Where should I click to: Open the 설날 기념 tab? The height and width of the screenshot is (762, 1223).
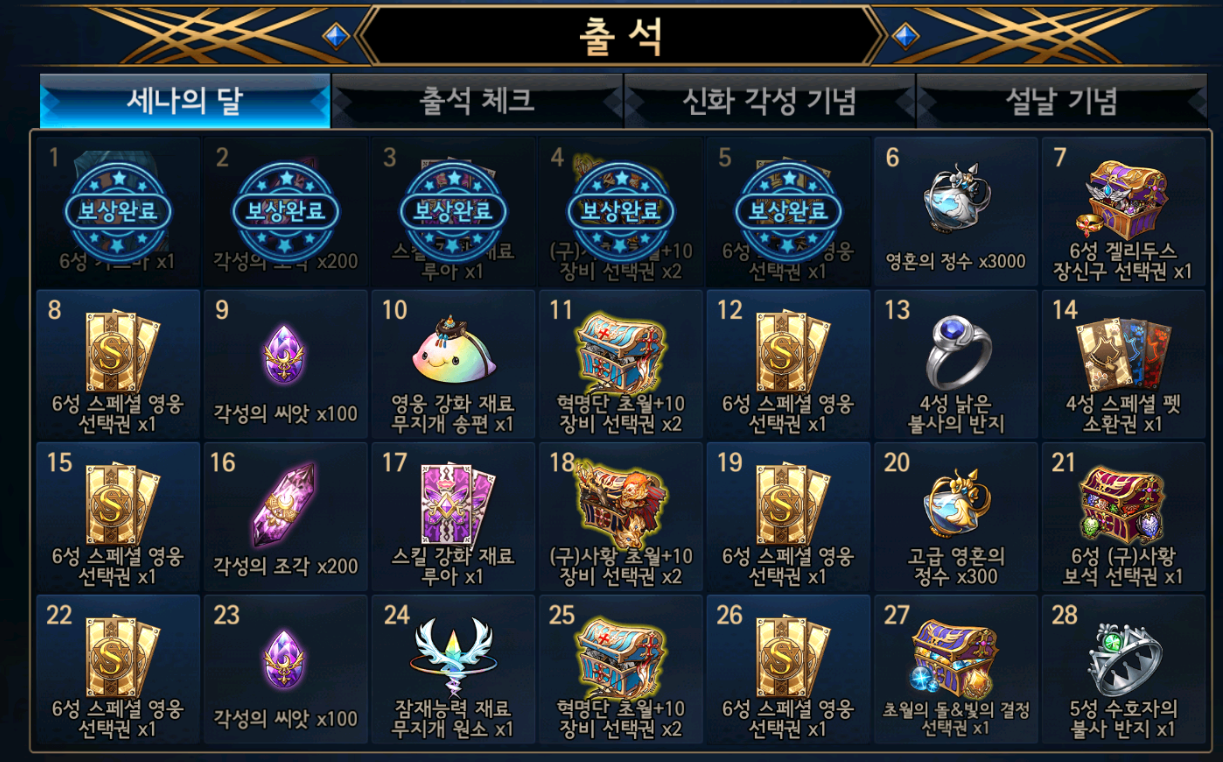tap(1061, 100)
